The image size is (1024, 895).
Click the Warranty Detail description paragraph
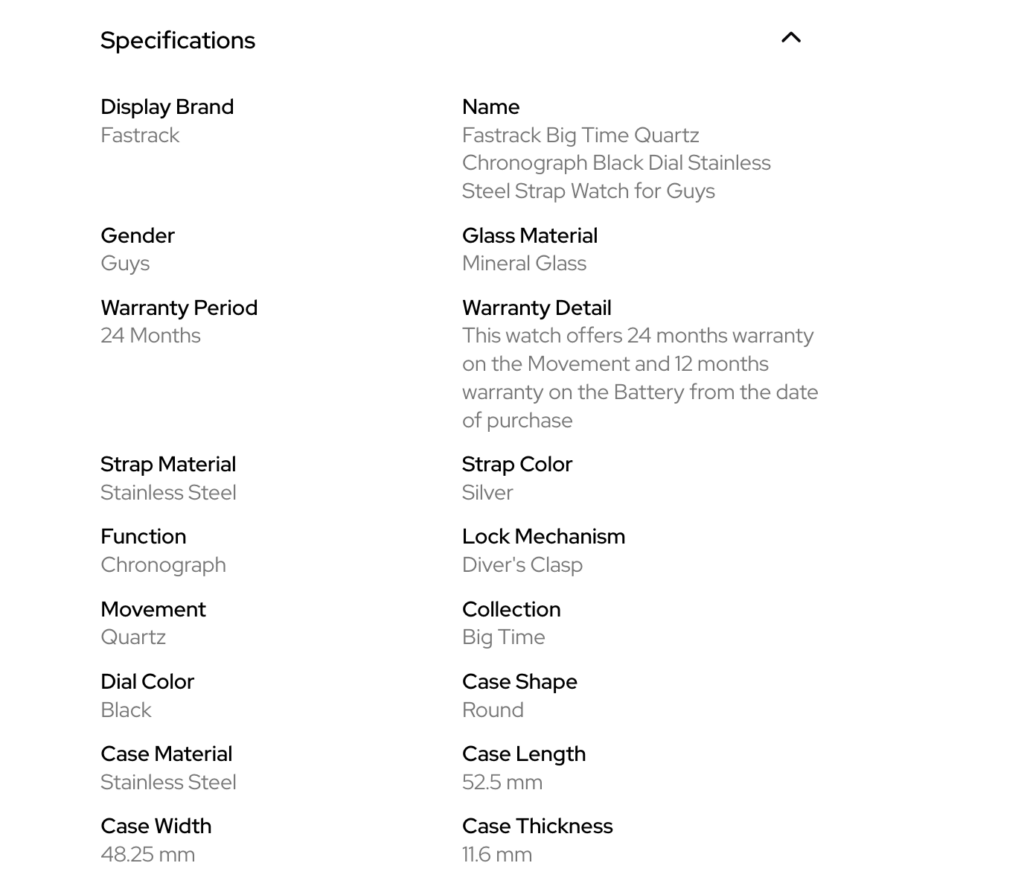640,378
